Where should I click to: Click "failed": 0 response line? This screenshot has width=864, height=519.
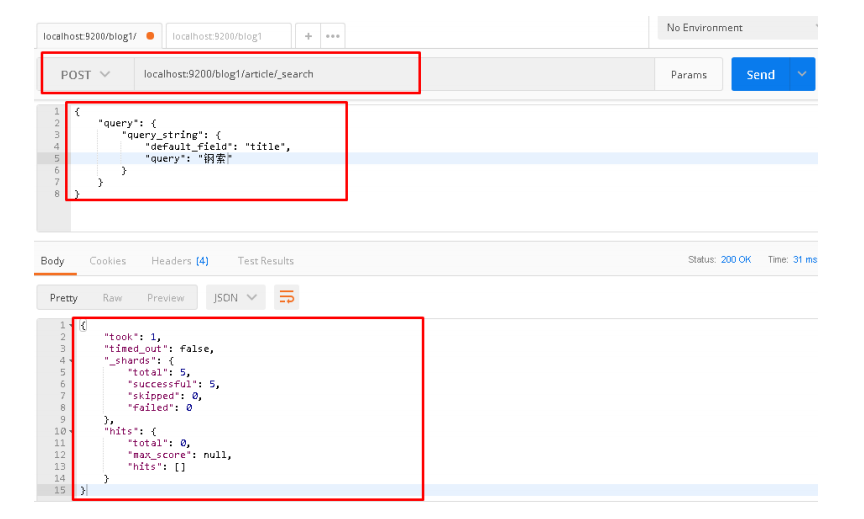coord(160,408)
